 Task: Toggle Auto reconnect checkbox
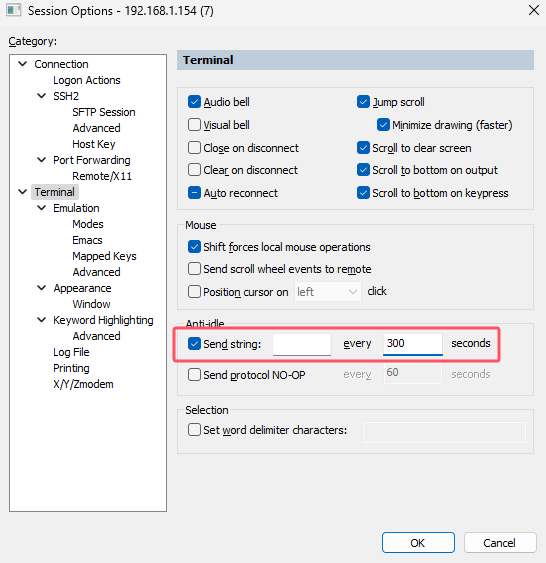[x=194, y=193]
